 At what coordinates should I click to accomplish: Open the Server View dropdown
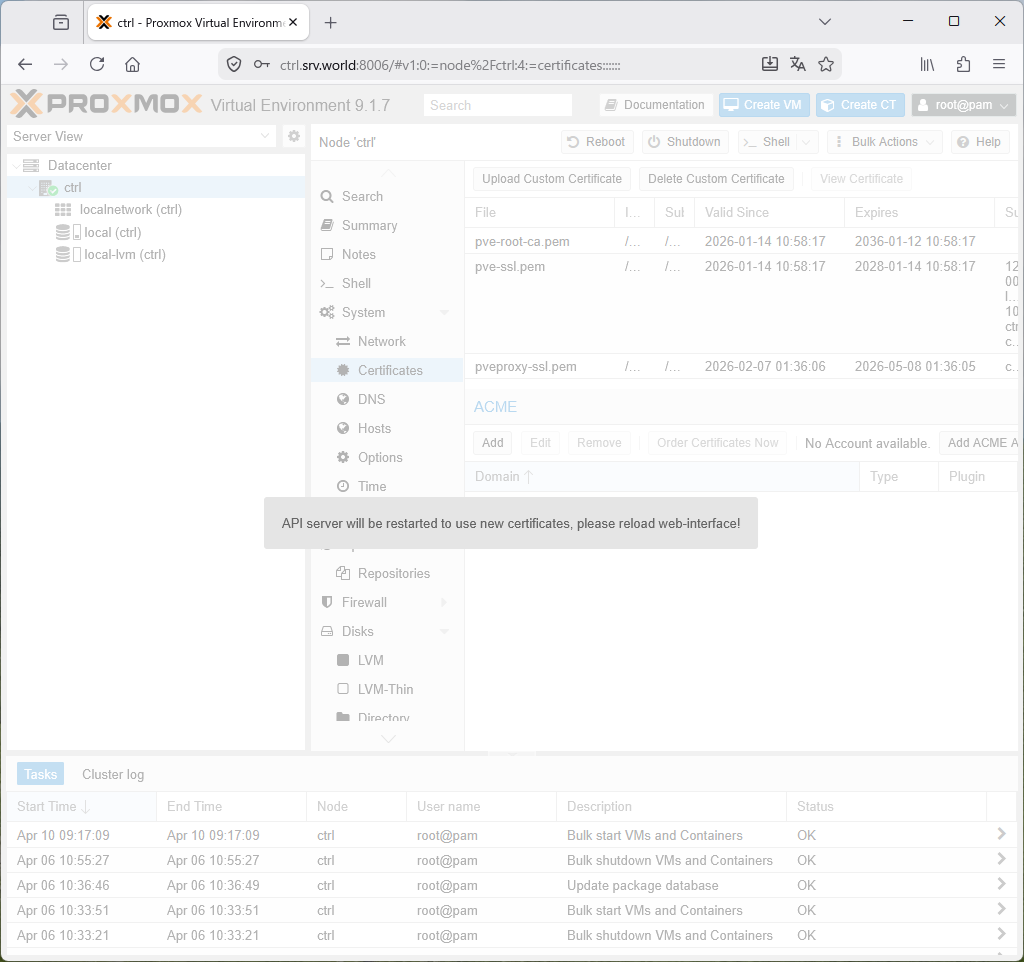[141, 136]
